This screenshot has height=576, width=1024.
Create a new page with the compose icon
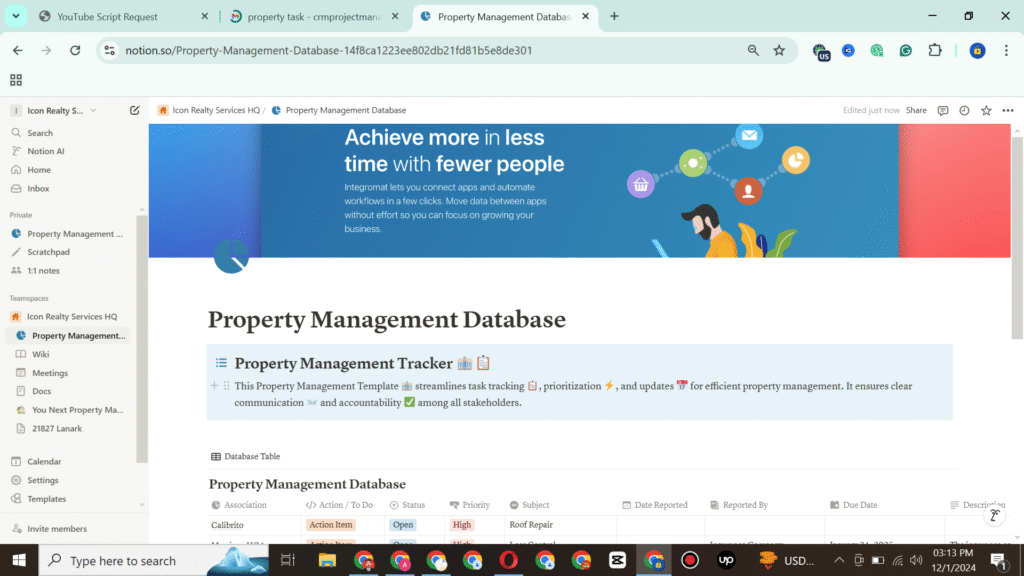click(135, 110)
